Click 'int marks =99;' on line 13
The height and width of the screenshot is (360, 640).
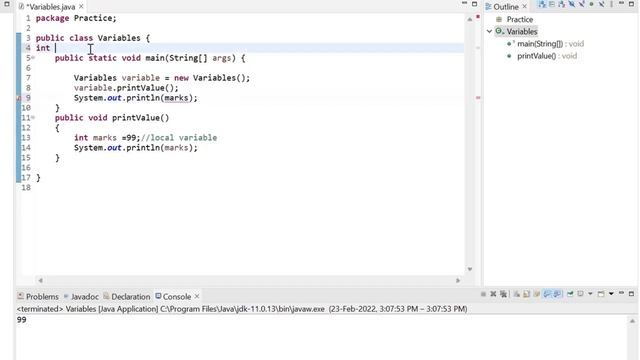pyautogui.click(x=107, y=138)
